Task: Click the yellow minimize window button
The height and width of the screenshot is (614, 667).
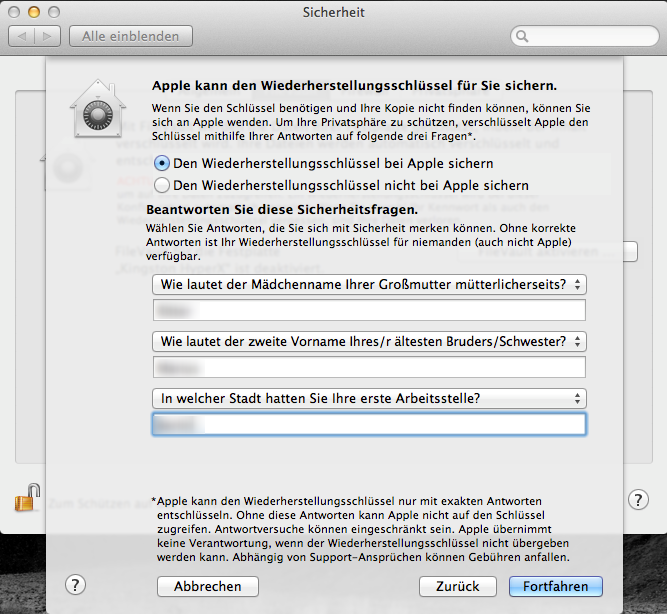Action: [34, 12]
